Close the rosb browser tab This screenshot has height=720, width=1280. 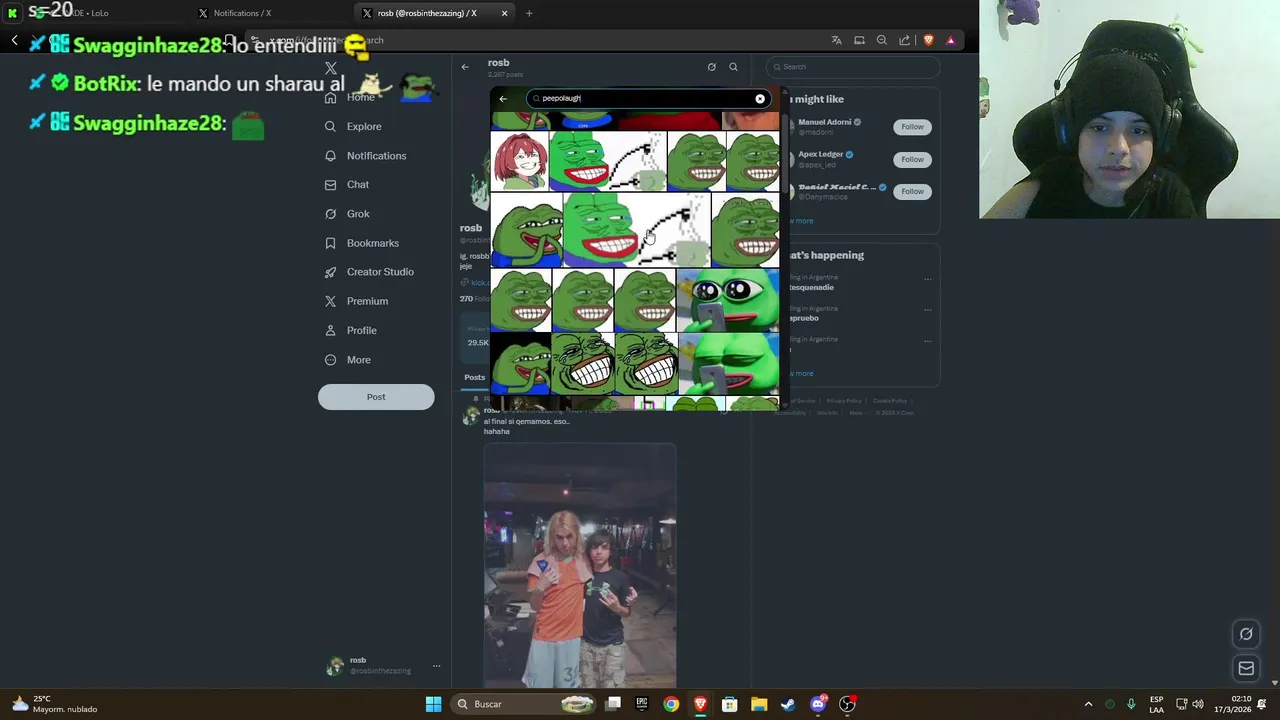point(505,13)
